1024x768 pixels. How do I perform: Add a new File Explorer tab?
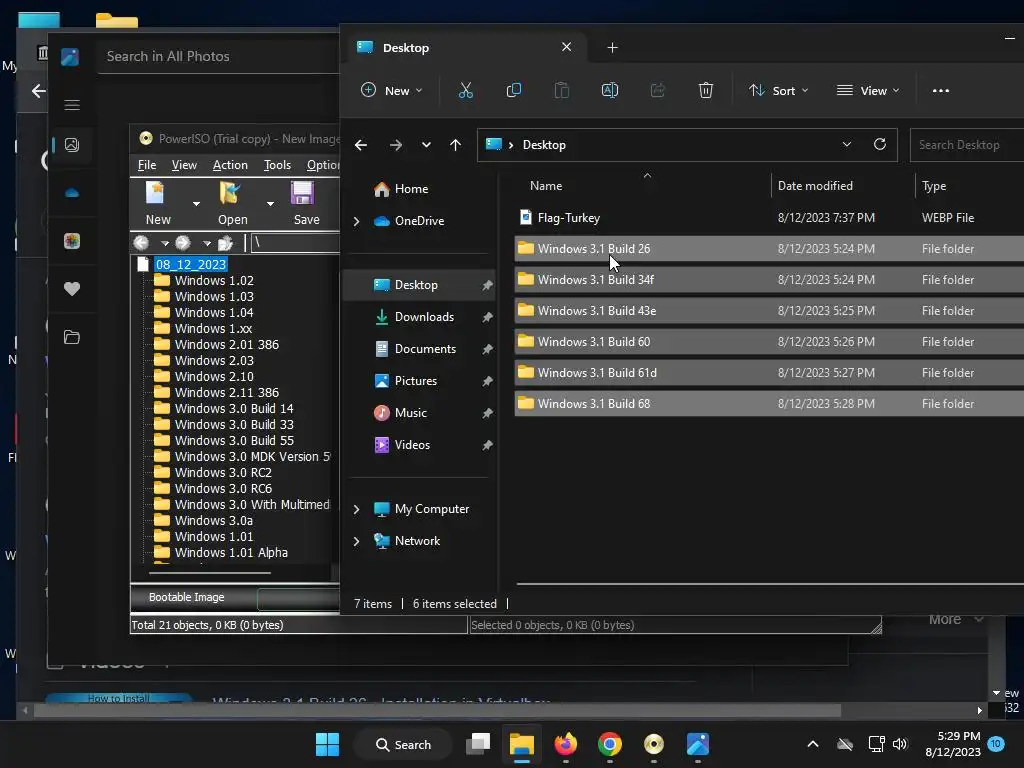click(612, 48)
